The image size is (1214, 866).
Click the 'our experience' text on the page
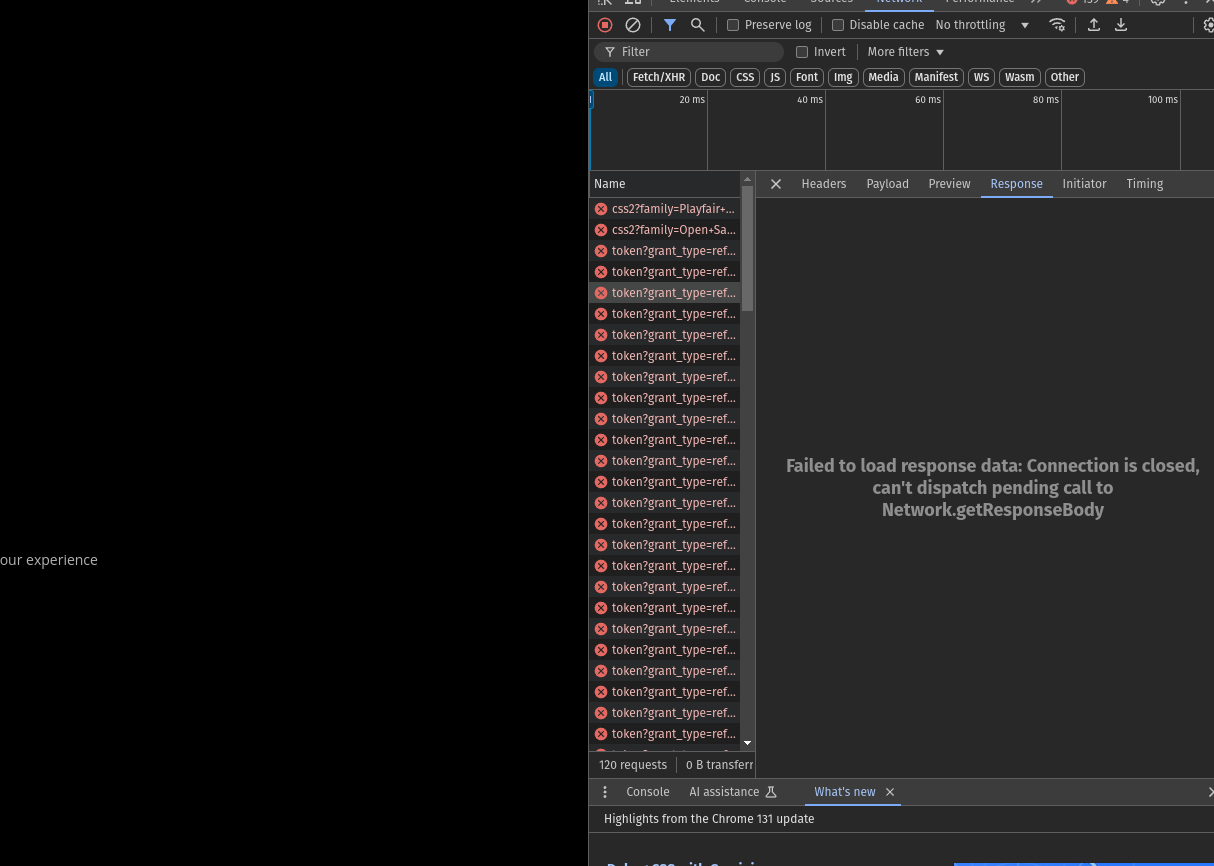49,560
